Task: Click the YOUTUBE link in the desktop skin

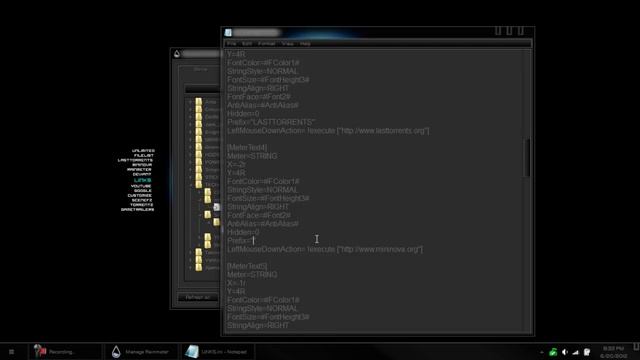Action: tap(141, 186)
